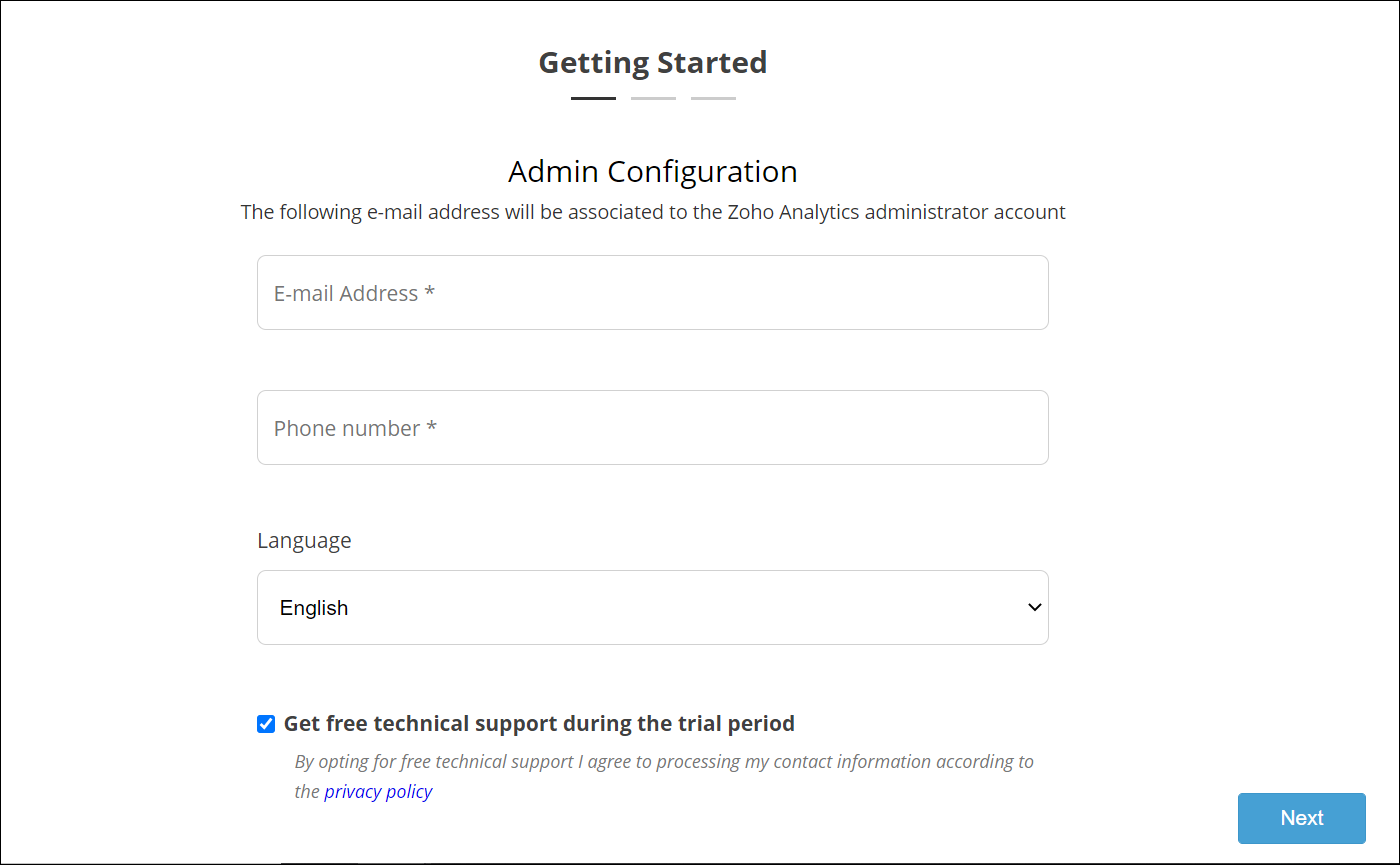
Task: Select the second step indicator bar
Action: pos(653,98)
